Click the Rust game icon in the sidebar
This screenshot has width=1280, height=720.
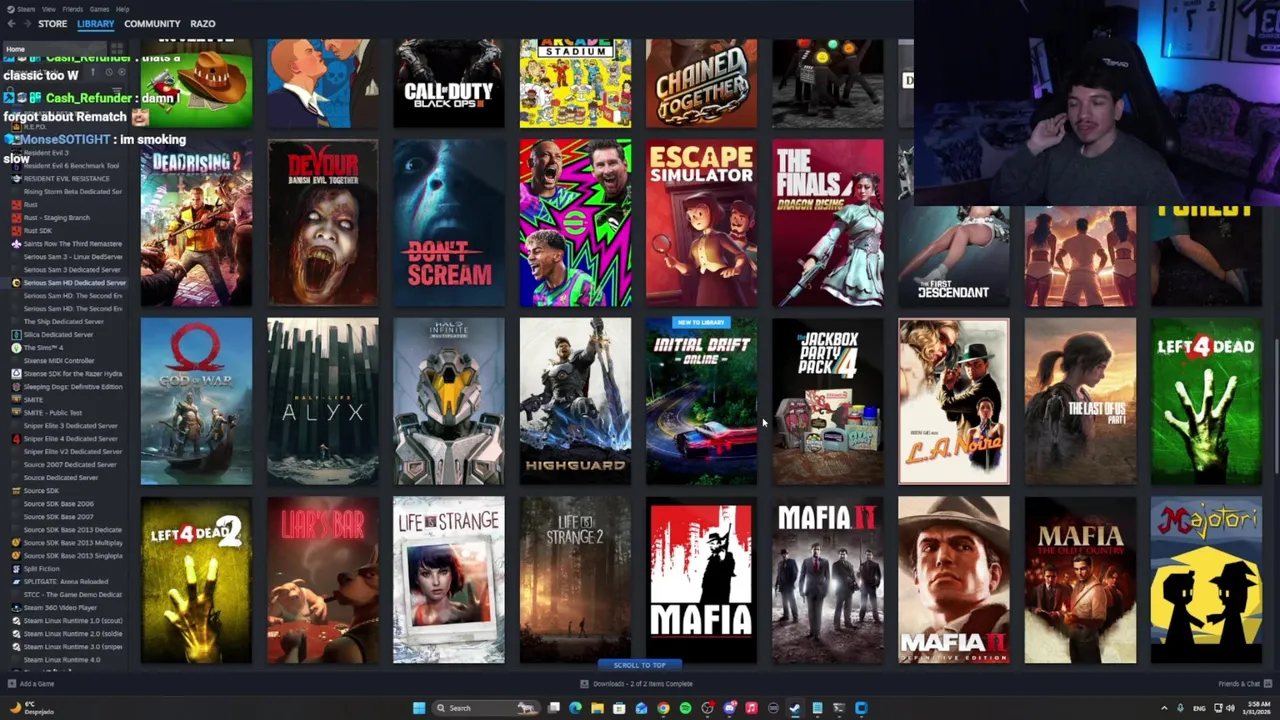(x=16, y=204)
